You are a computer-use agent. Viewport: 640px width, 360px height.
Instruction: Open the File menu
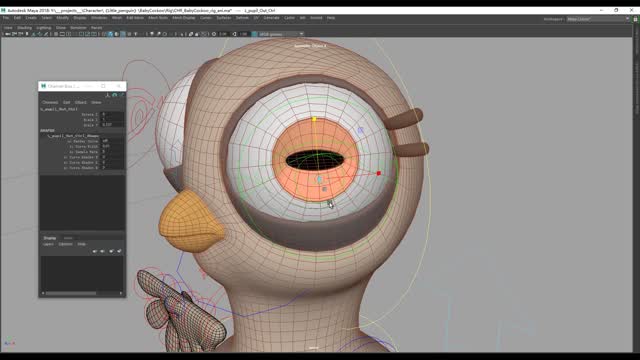(x=6, y=18)
